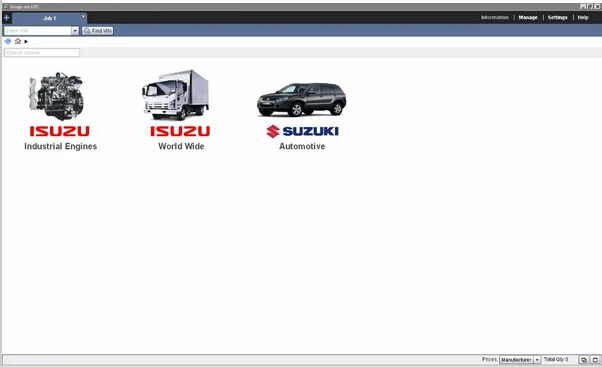Click the Industrial Engines label
Screen dimensions: 602x367
coord(60,146)
